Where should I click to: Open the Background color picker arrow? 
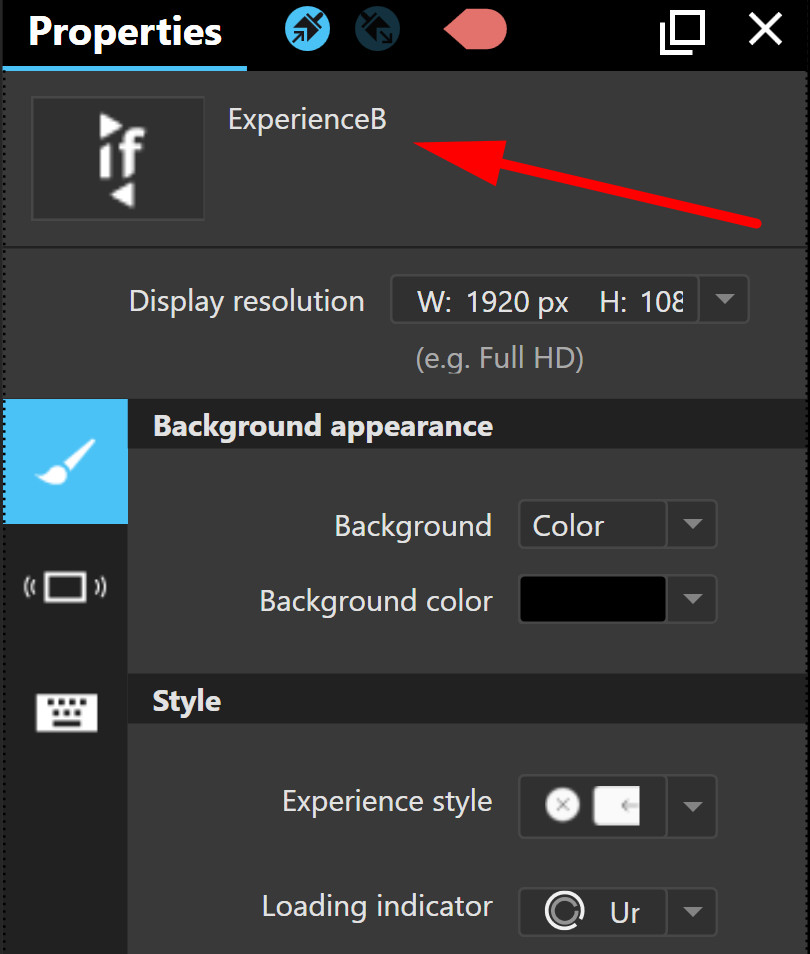click(x=693, y=599)
